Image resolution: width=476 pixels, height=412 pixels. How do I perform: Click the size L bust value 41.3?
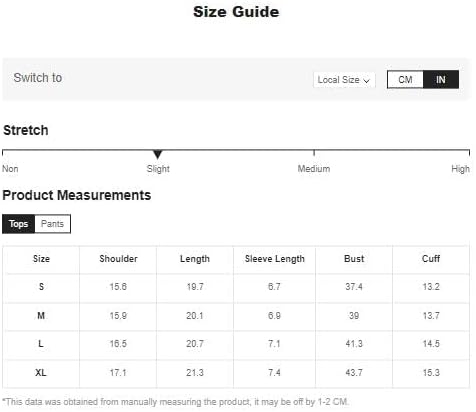(x=354, y=344)
